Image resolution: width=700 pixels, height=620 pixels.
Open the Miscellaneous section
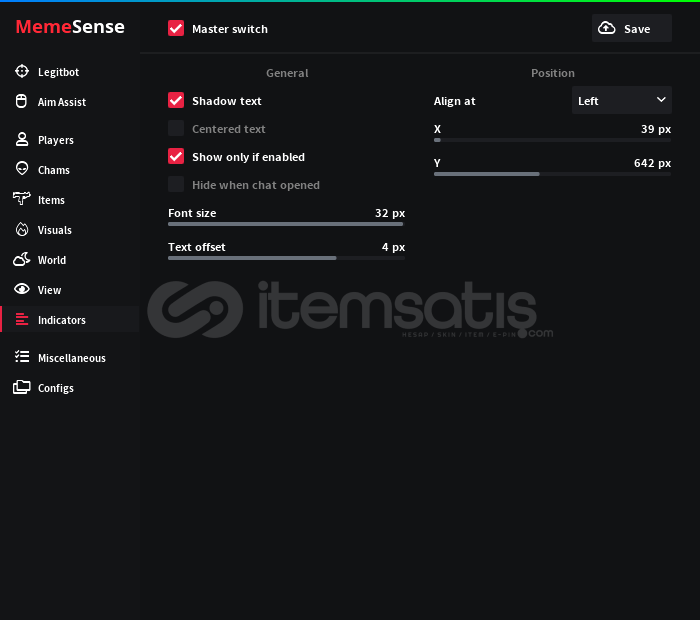tap(70, 358)
